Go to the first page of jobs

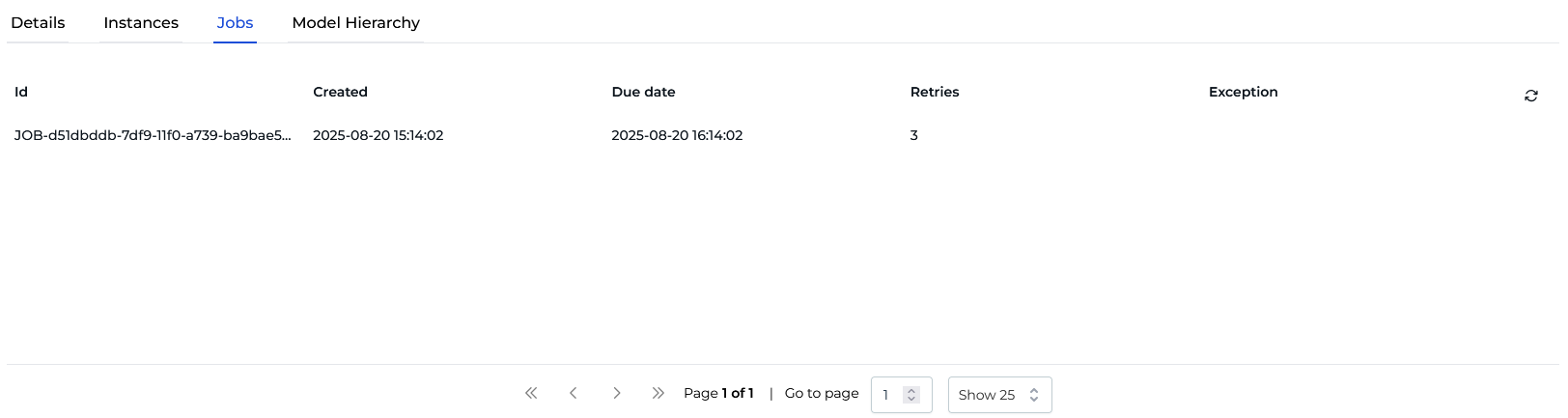point(531,393)
